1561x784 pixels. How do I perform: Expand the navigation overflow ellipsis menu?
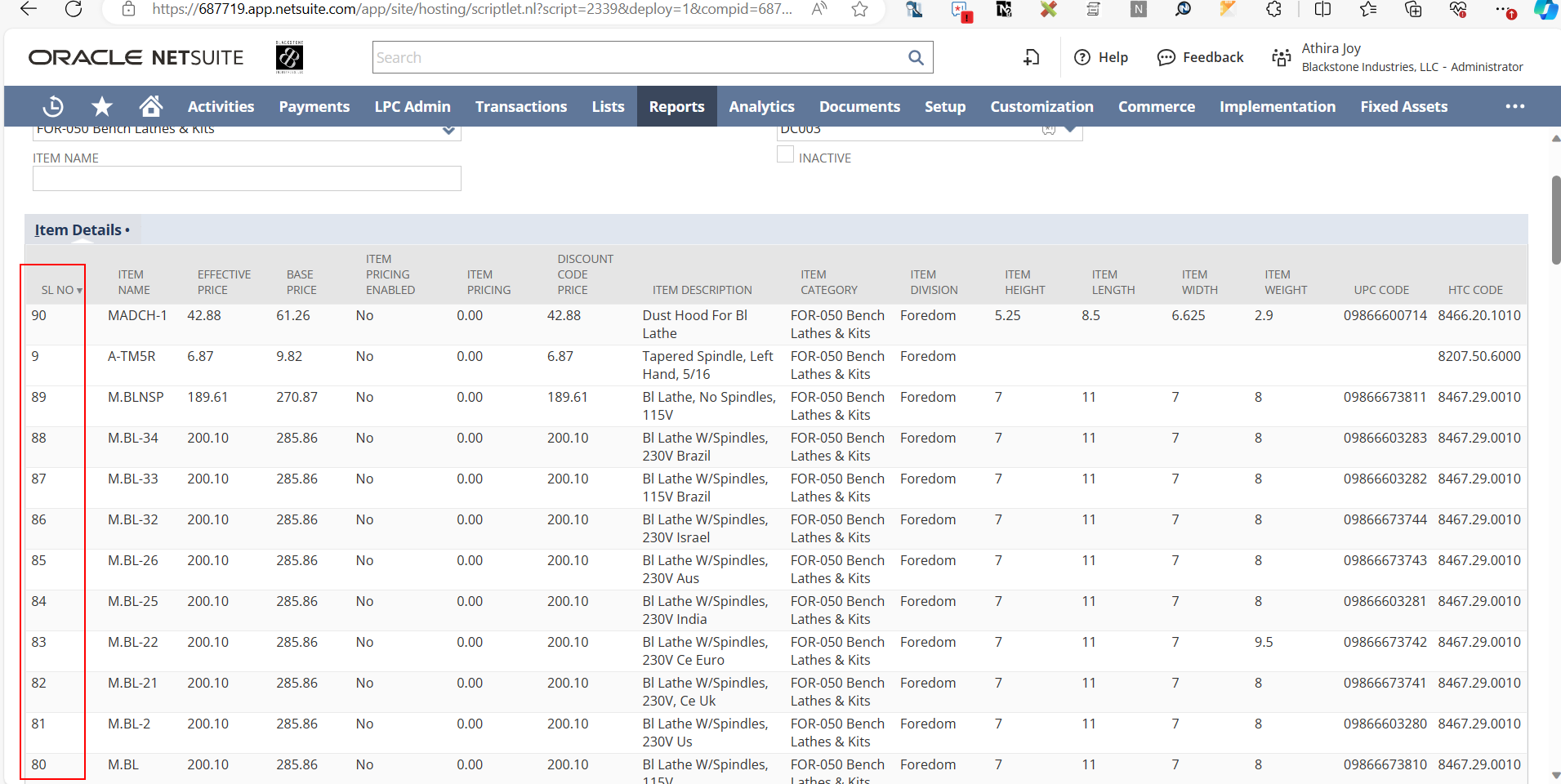[1514, 106]
